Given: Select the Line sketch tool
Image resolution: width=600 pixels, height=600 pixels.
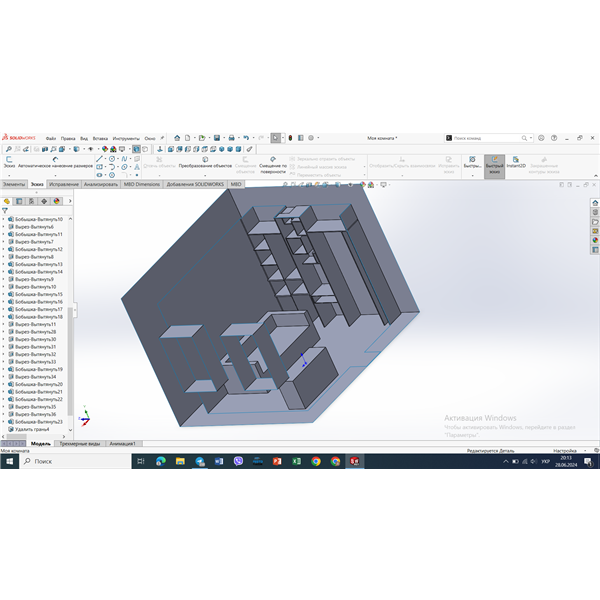Looking at the screenshot, I should [x=99, y=159].
